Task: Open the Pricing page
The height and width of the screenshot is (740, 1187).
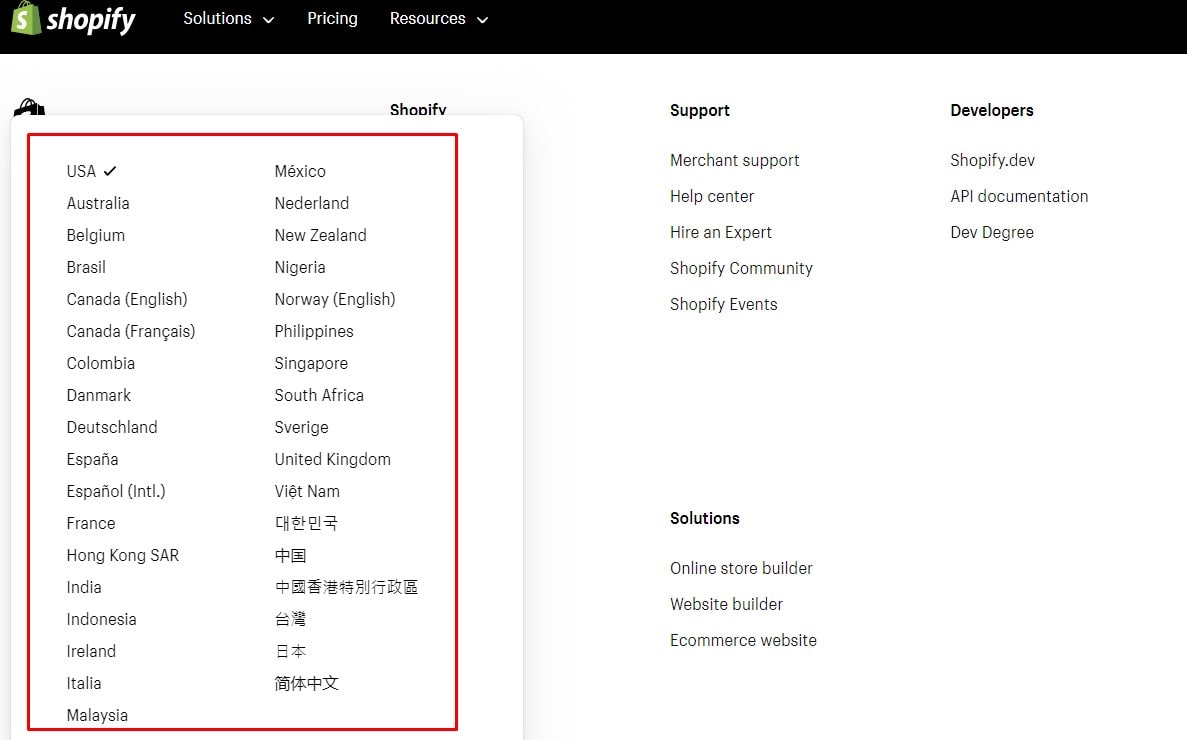Action: (332, 18)
